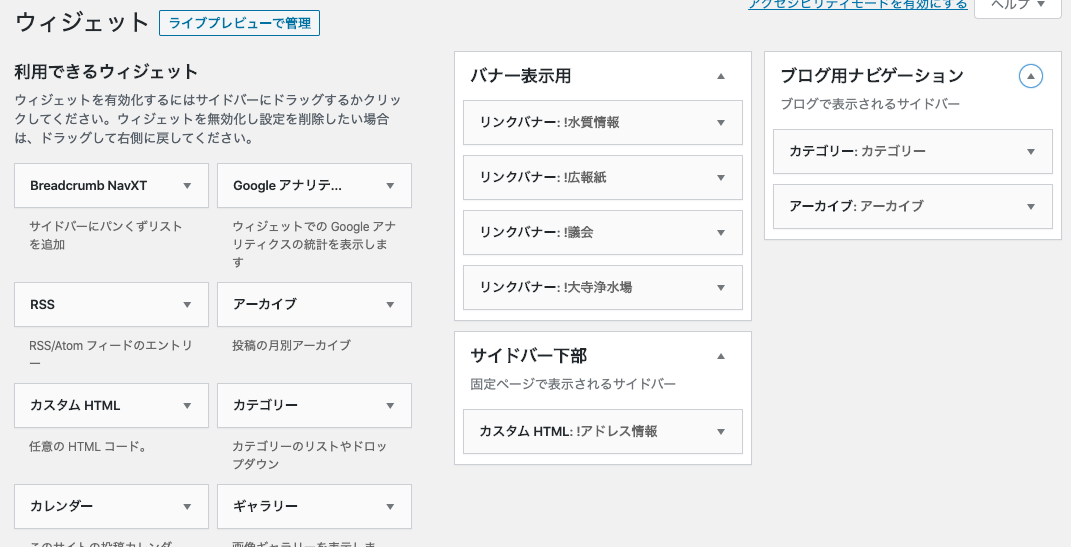Expand リンクバナー: !大寺浄水場 widget arrow
The height and width of the screenshot is (547, 1071).
point(720,288)
